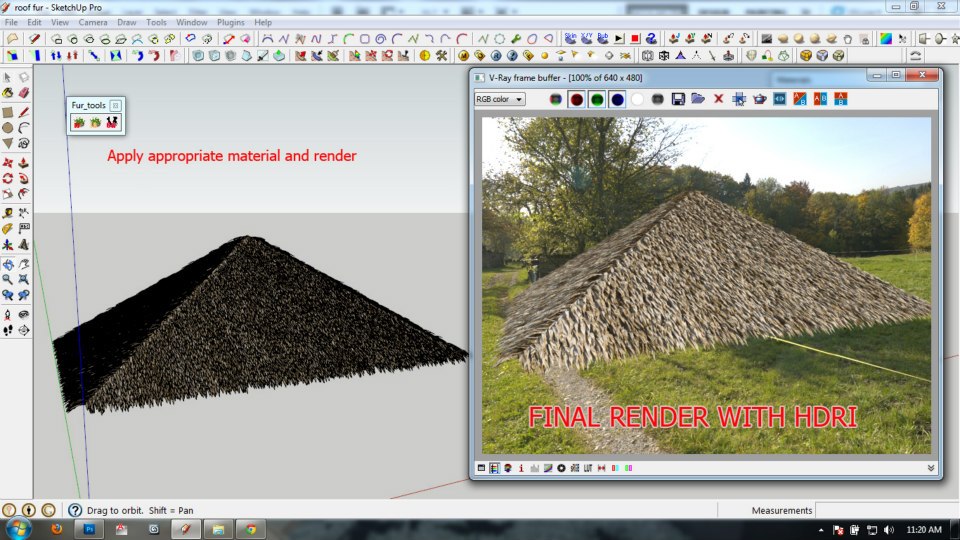
Task: Close the Fur_tools floating toolbar
Action: (x=115, y=105)
